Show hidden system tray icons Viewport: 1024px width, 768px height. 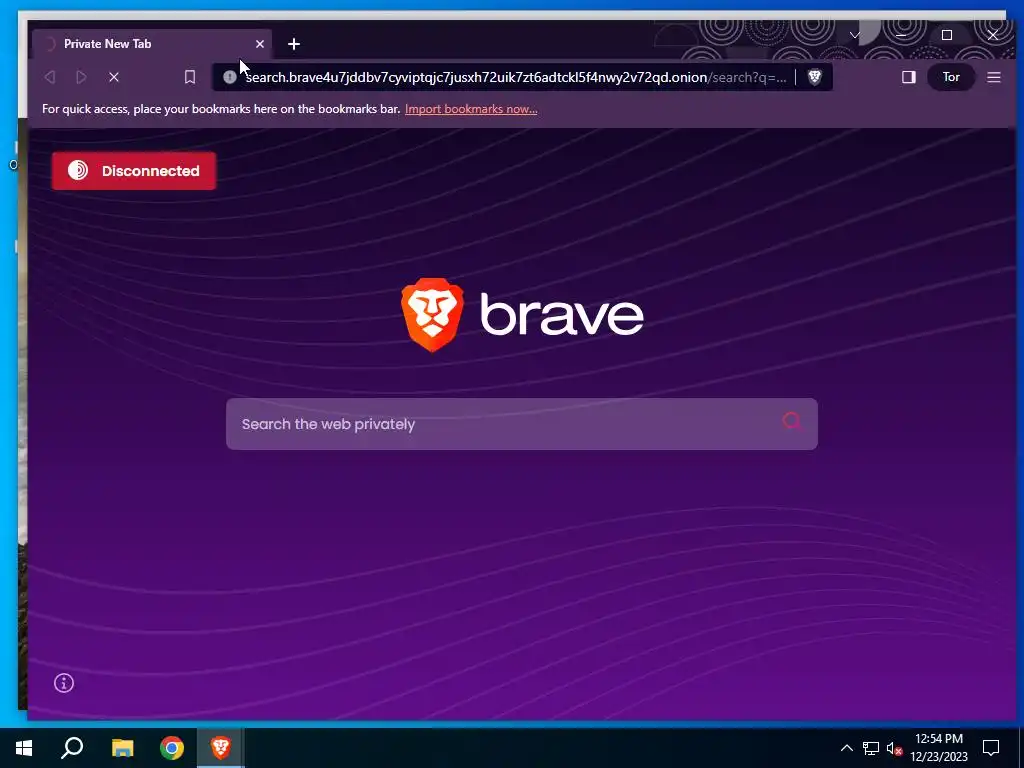(846, 748)
